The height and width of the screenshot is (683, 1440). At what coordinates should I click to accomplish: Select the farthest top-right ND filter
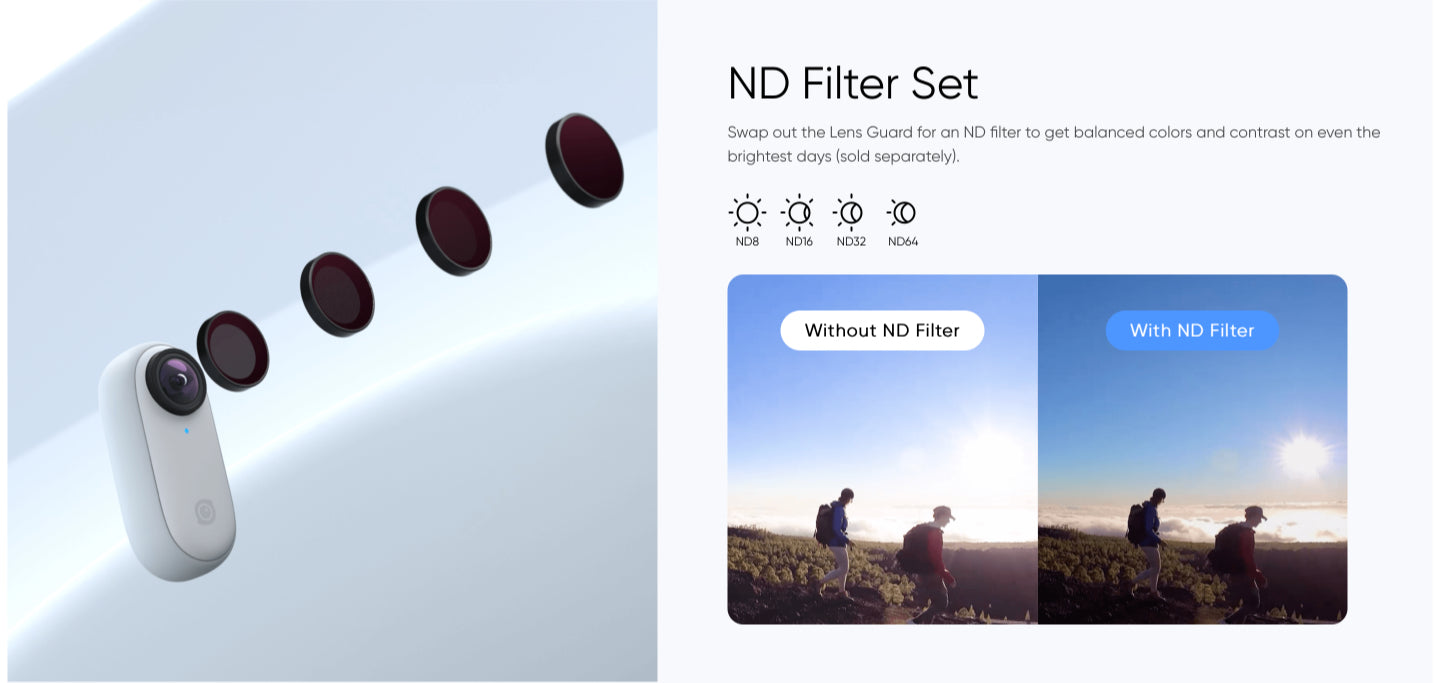tap(584, 160)
